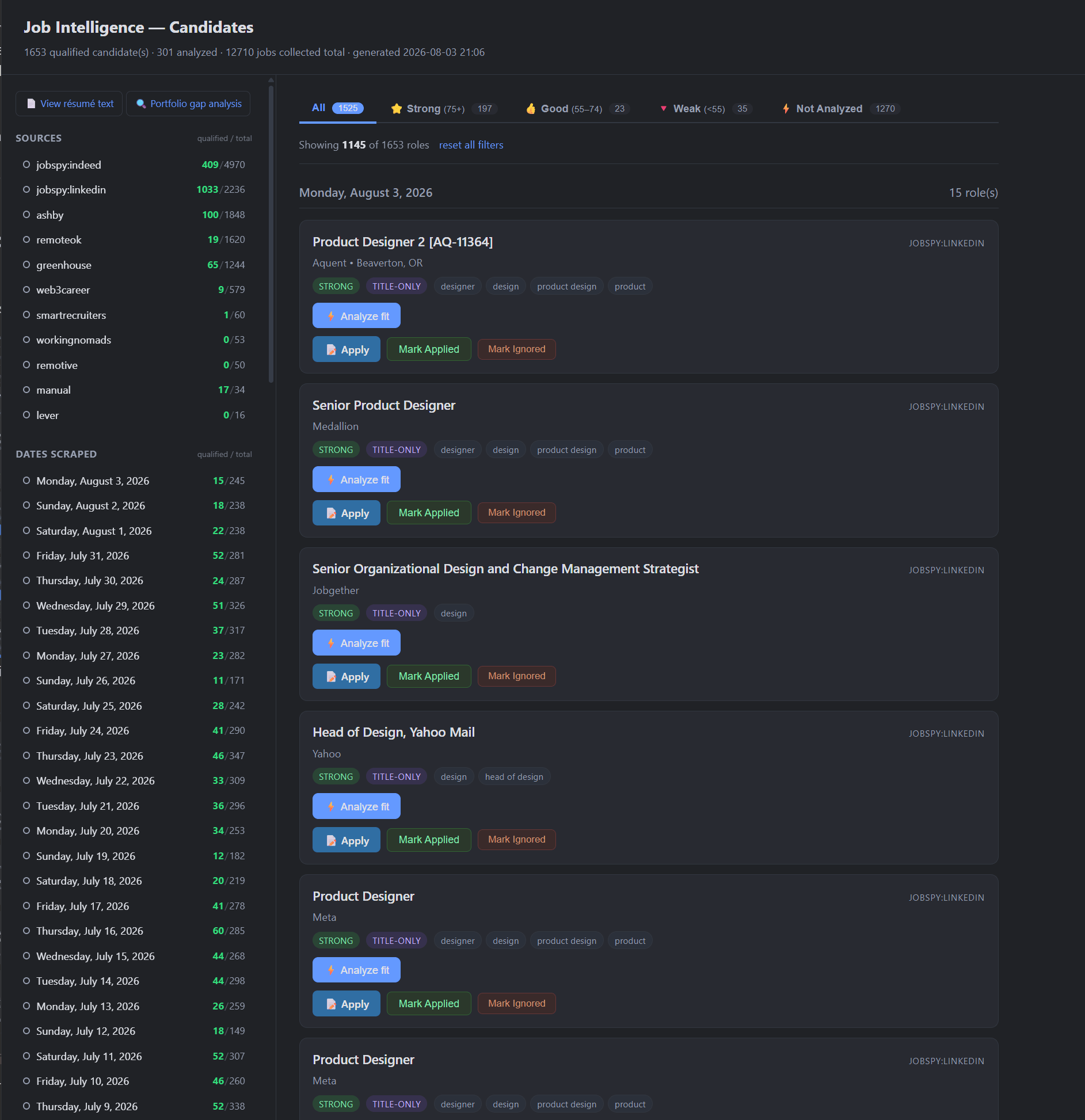Click the thumbs-up icon on the Good tab

[x=531, y=109]
